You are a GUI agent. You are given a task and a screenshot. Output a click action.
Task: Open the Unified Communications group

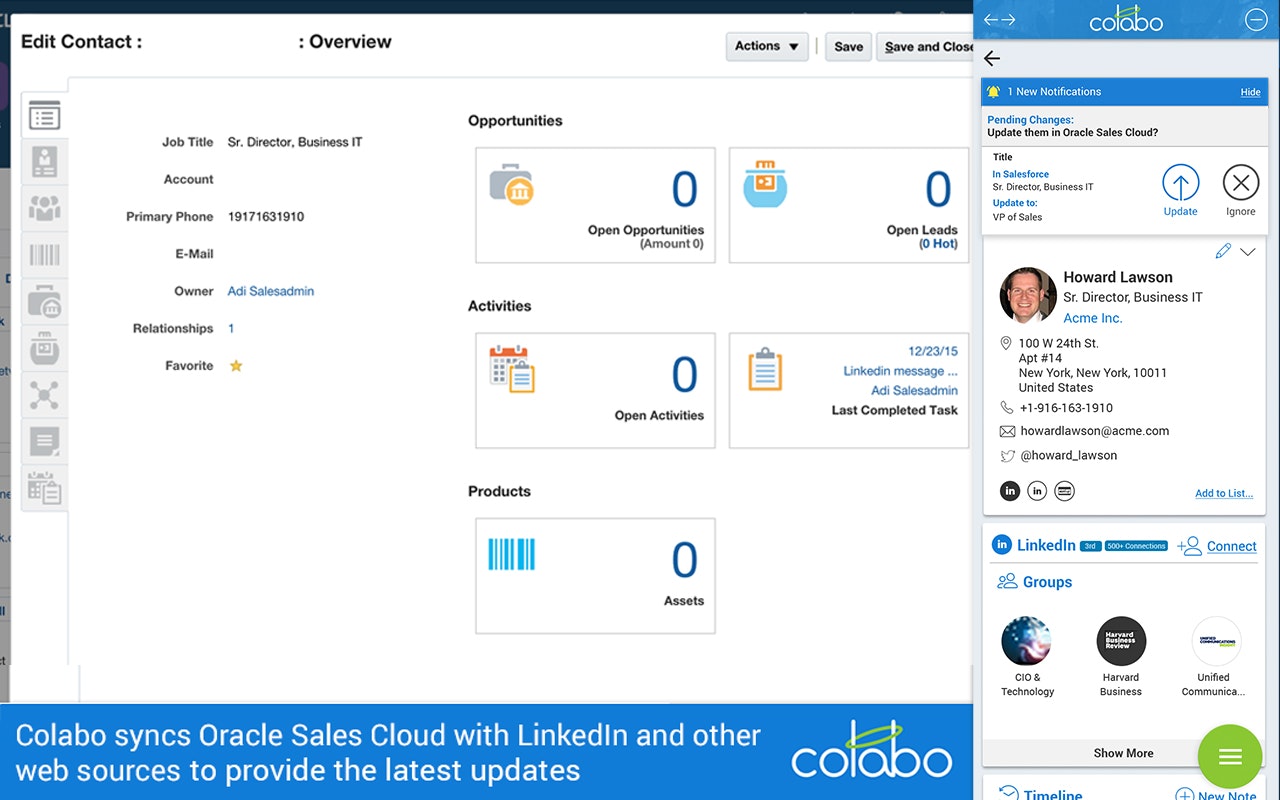(x=1214, y=657)
